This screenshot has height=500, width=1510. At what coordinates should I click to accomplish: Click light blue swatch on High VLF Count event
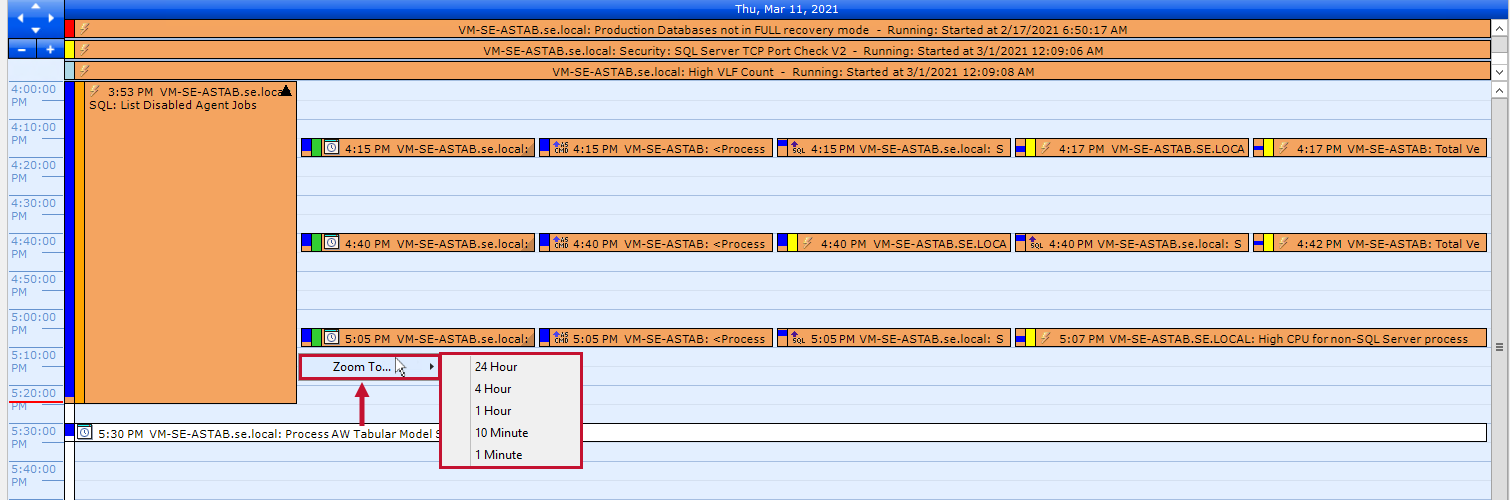coord(69,70)
